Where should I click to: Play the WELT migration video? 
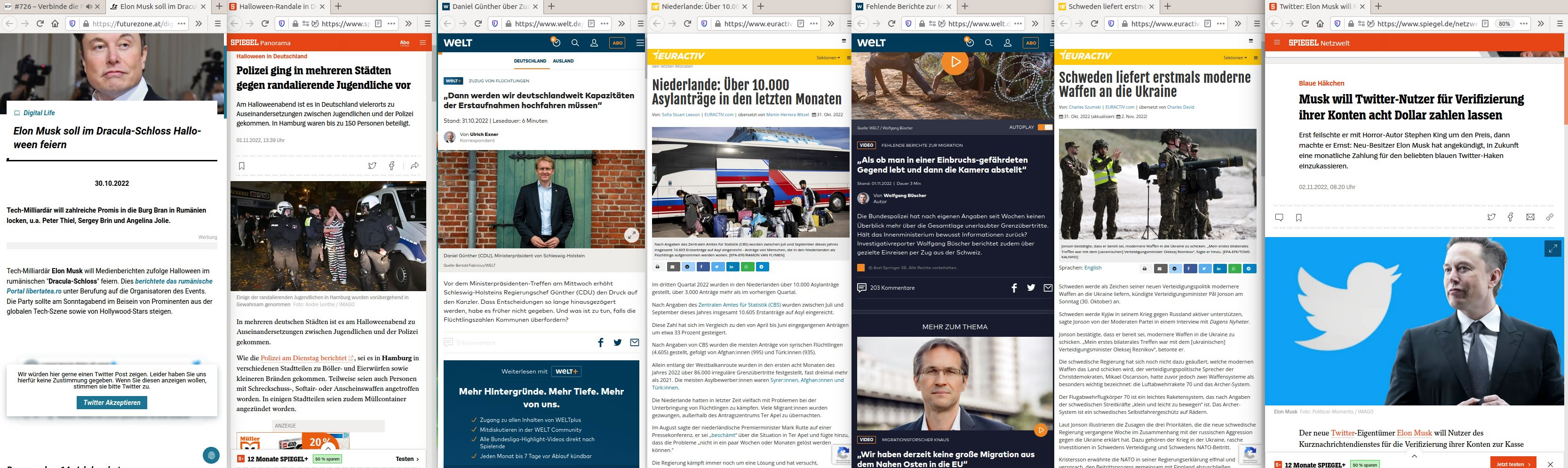pyautogui.click(x=955, y=62)
